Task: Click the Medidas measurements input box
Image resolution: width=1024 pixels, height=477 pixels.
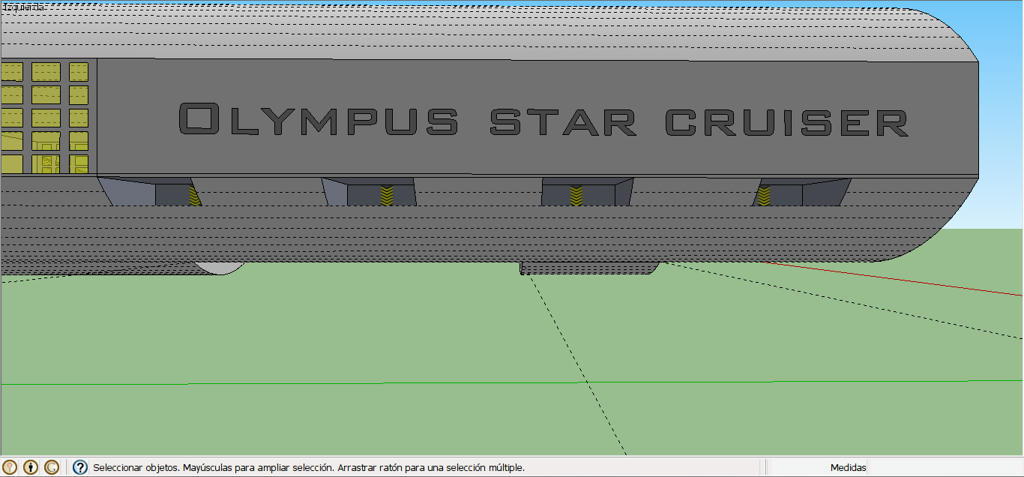Action: tap(944, 467)
